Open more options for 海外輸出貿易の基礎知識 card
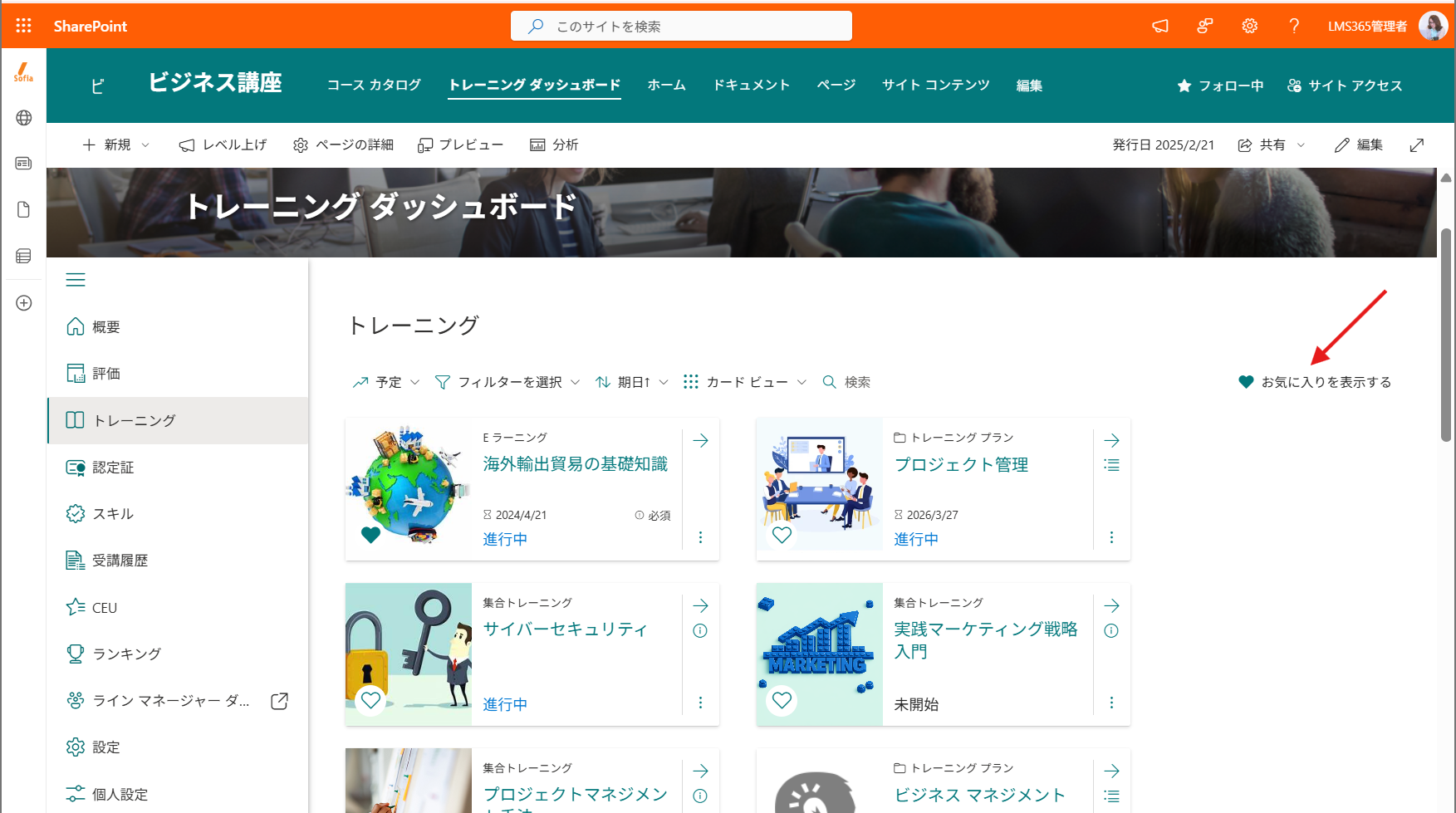Viewport: 1456px width, 813px height. pos(700,537)
